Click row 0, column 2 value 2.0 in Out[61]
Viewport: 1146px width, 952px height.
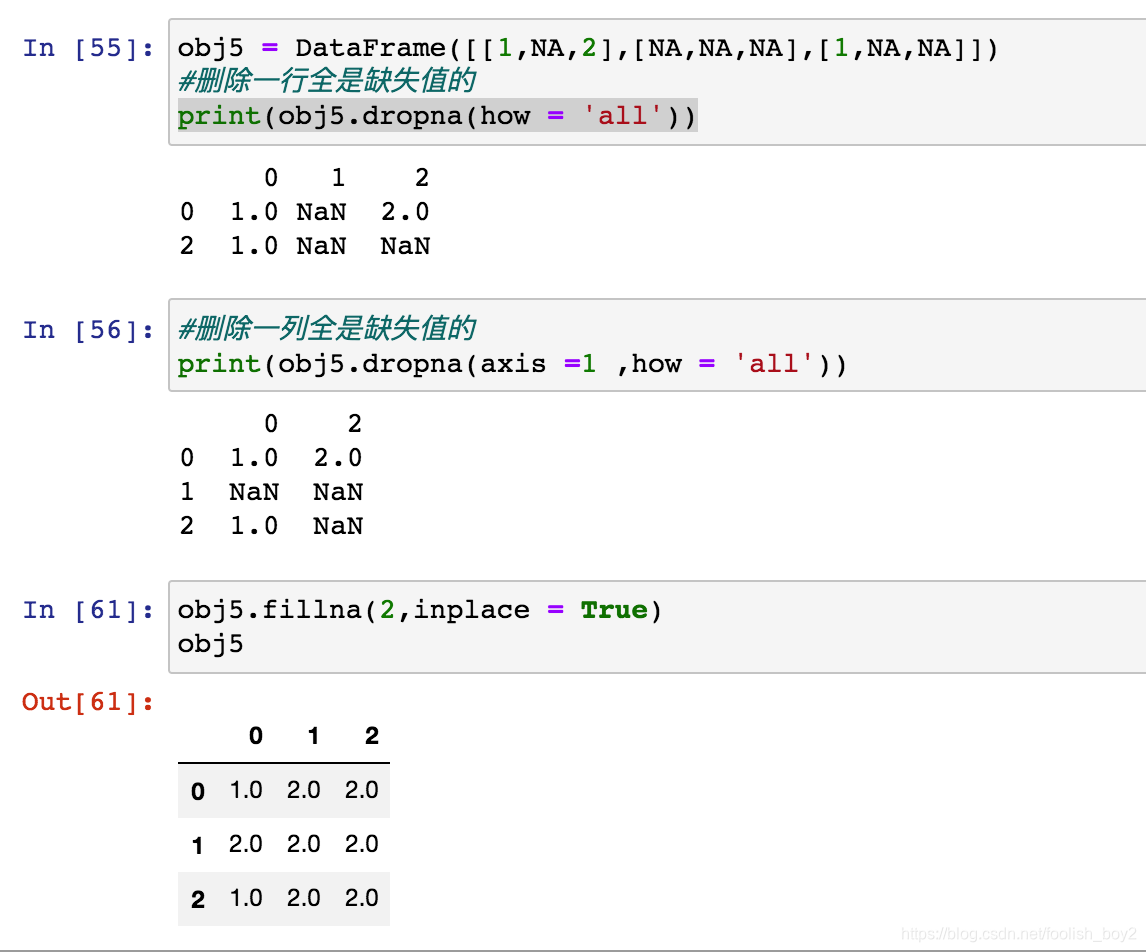point(362,790)
